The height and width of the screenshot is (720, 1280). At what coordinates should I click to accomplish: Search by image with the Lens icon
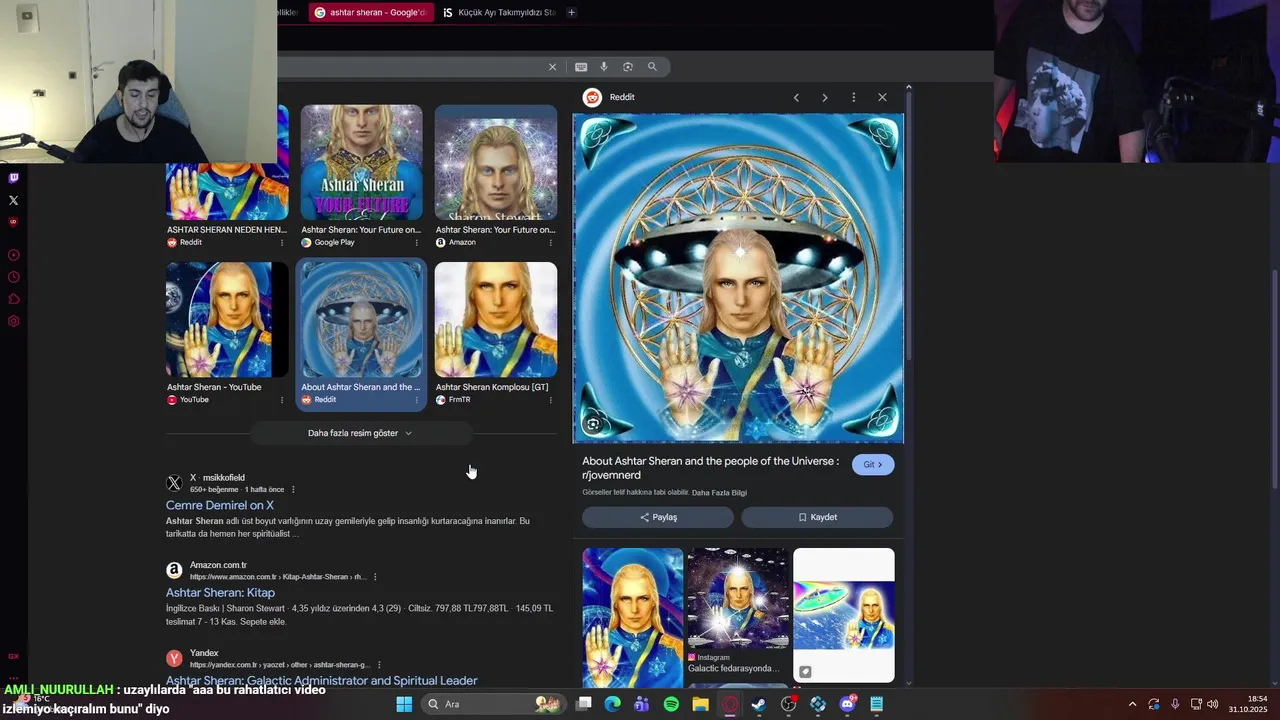[628, 67]
